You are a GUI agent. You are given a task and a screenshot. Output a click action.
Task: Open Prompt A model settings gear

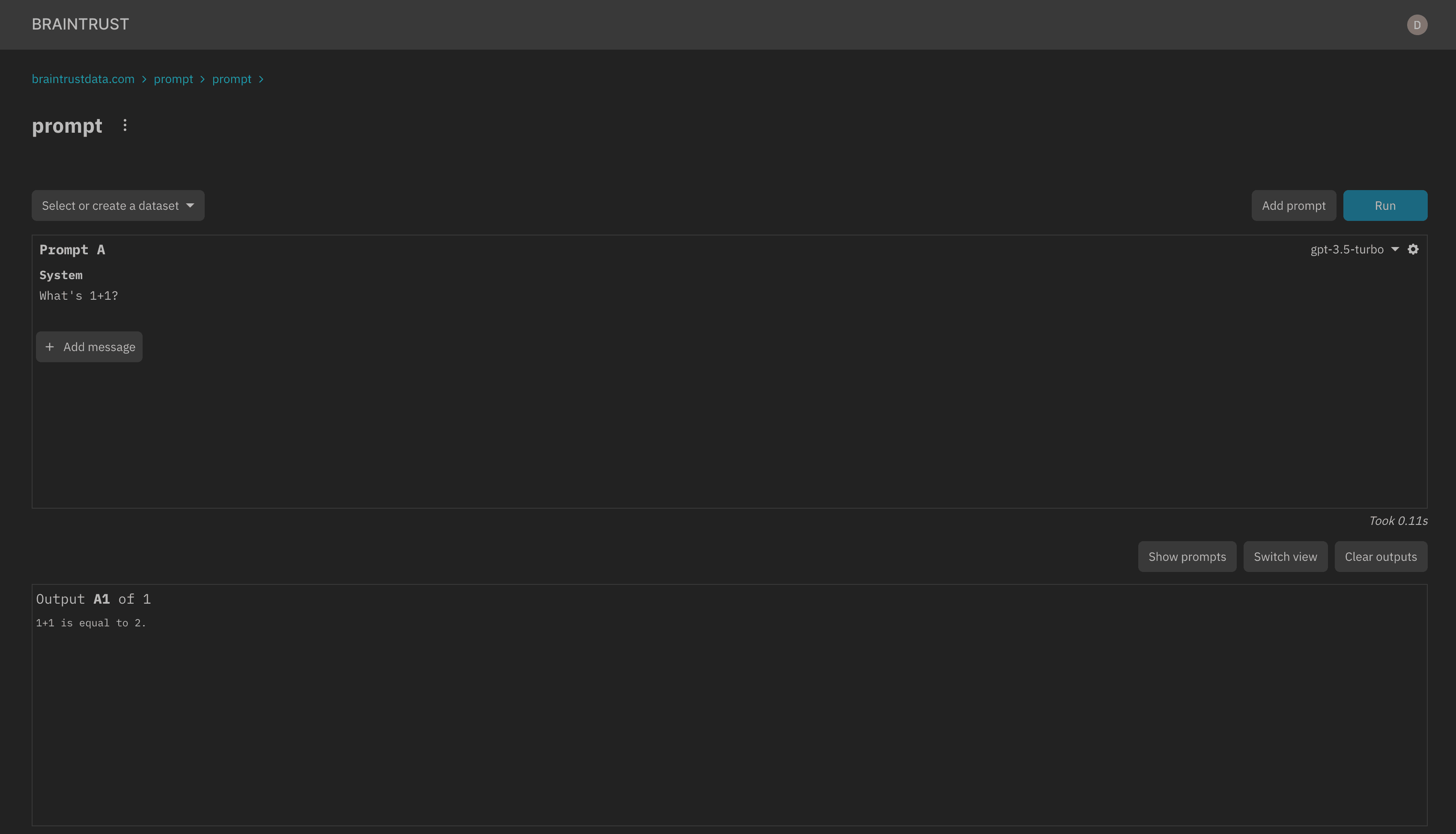coord(1413,249)
